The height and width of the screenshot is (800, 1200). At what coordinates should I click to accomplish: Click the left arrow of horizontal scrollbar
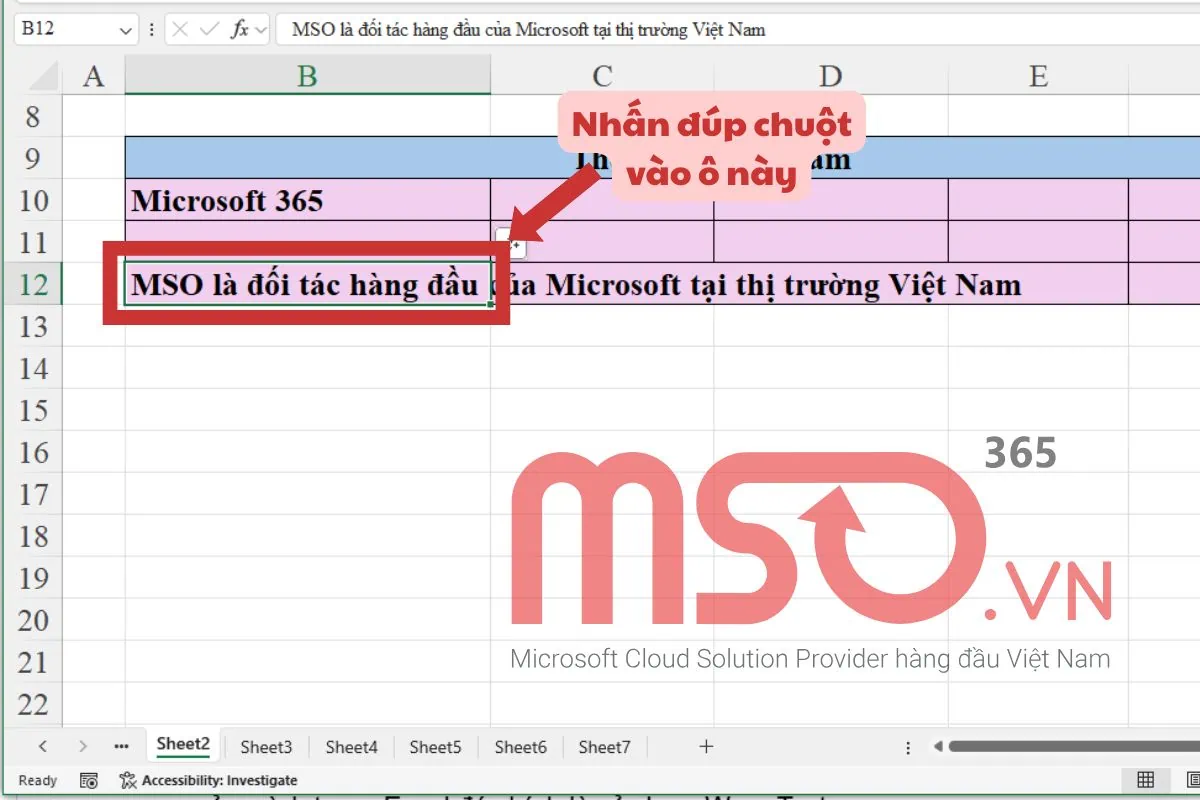(x=937, y=747)
